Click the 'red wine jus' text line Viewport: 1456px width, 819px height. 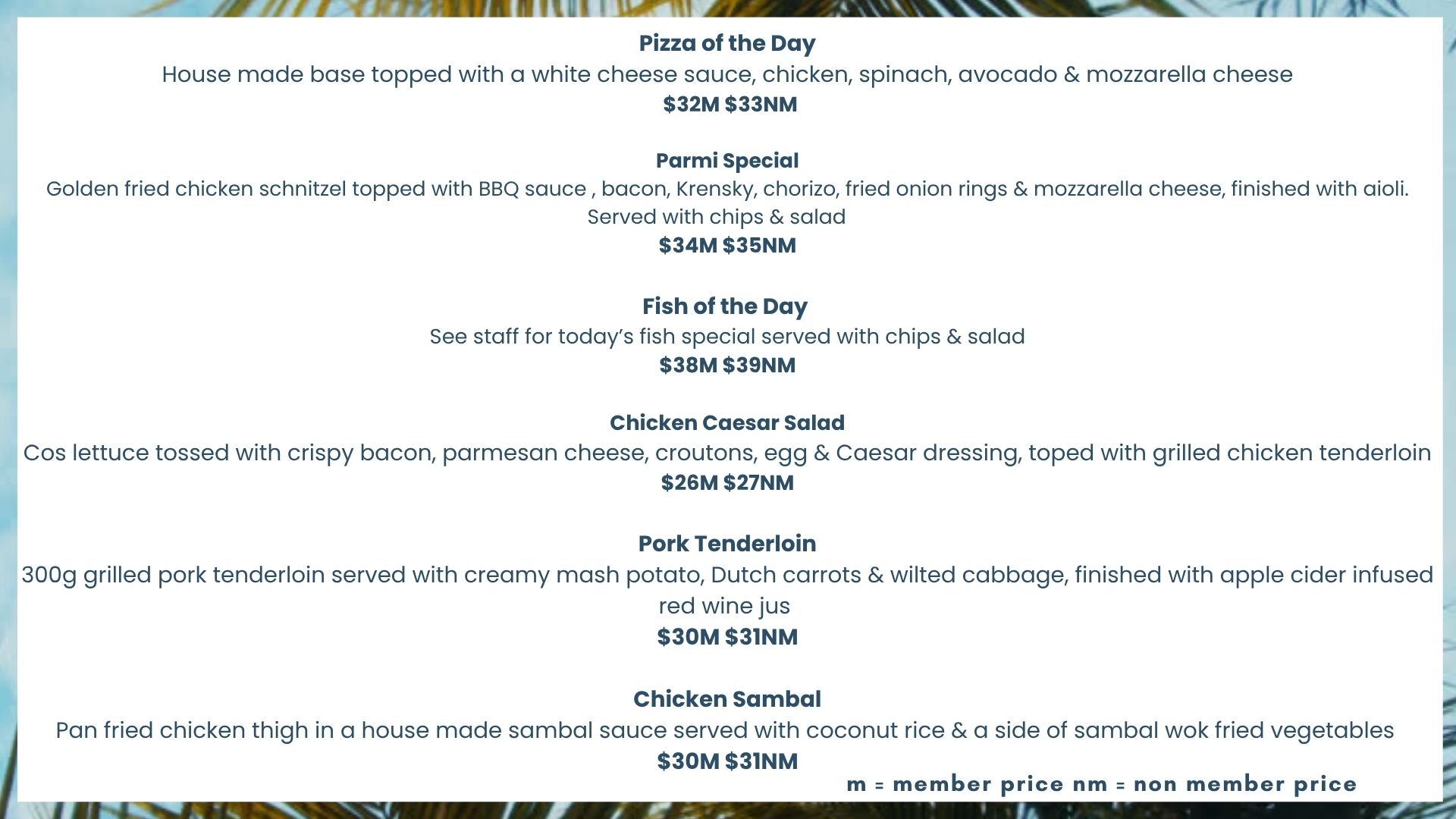click(x=724, y=606)
